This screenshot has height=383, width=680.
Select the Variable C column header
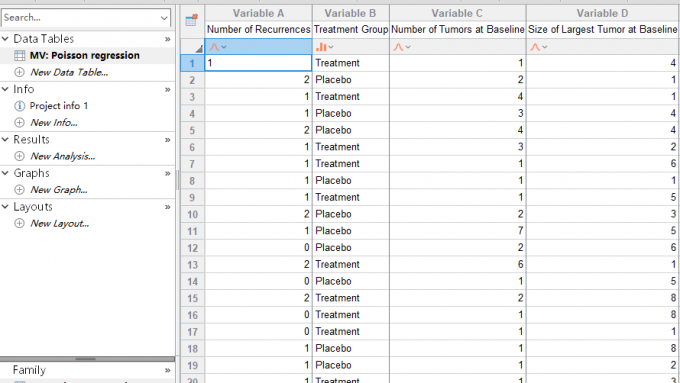[x=458, y=13]
